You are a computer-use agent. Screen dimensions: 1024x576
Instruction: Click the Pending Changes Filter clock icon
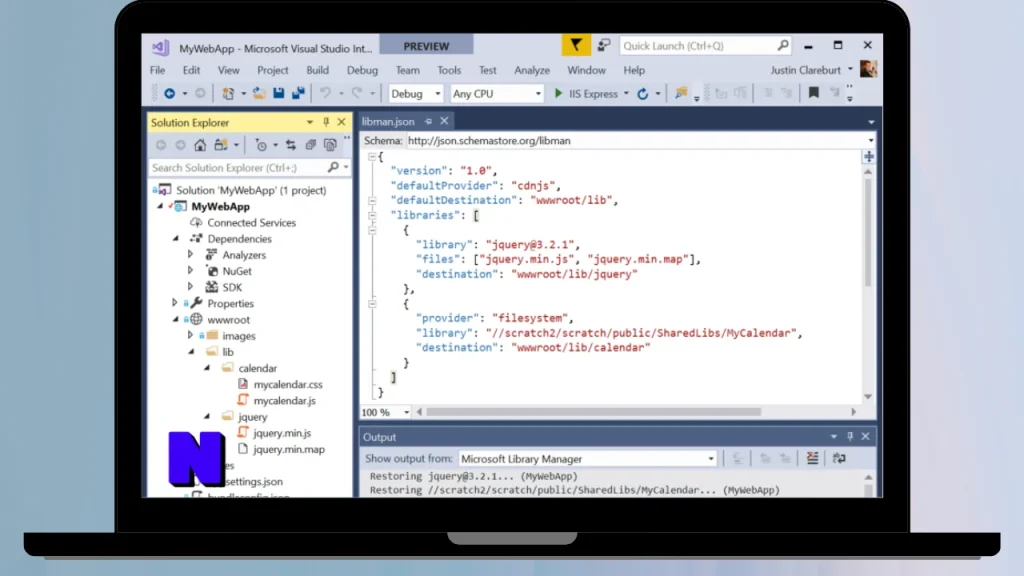(x=261, y=145)
